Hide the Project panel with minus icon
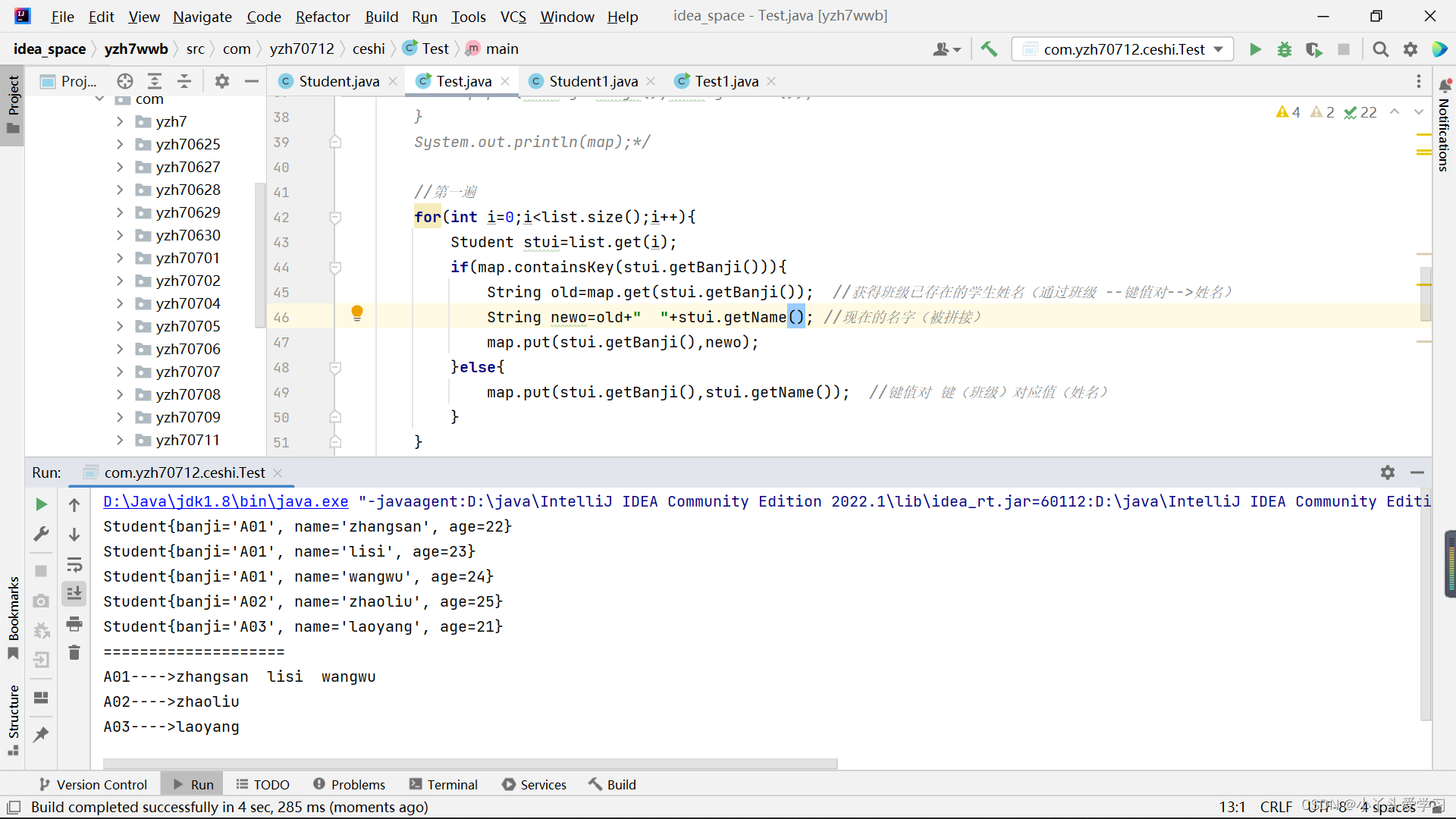The height and width of the screenshot is (819, 1456). (252, 81)
